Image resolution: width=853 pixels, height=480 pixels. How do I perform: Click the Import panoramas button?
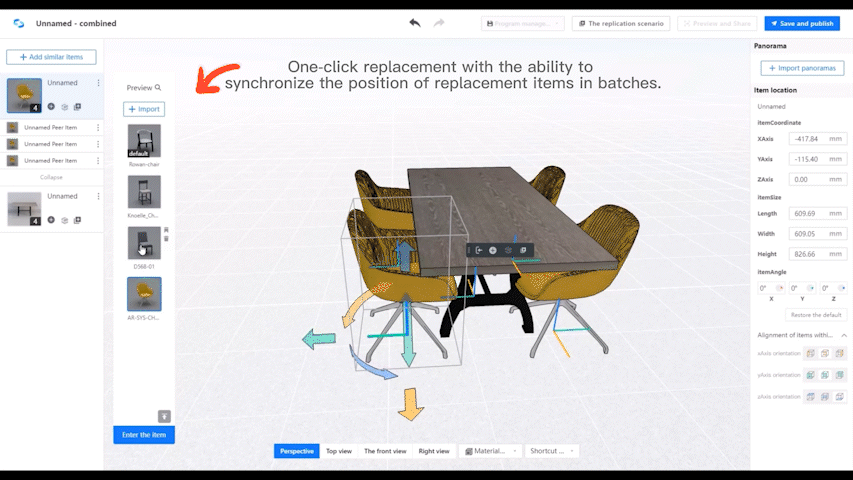(802, 68)
